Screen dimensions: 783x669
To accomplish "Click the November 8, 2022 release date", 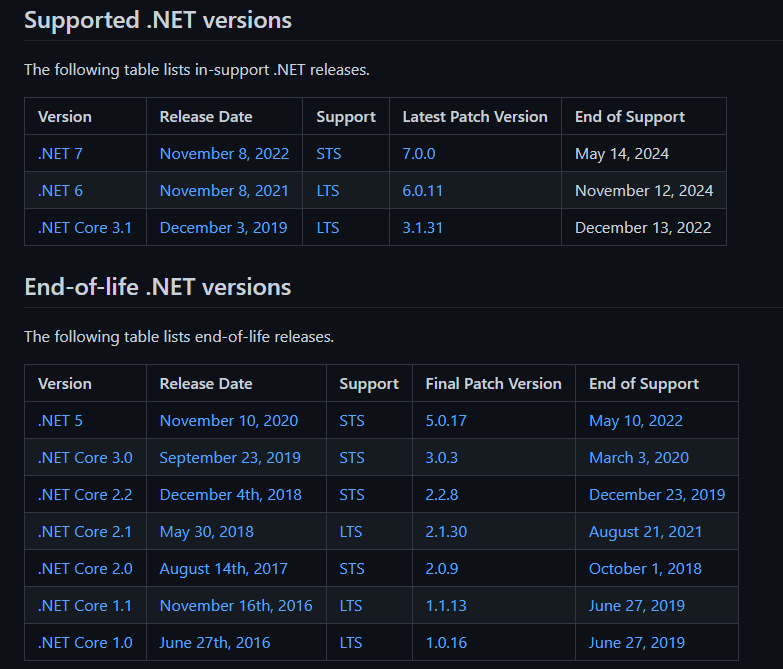I will (x=224, y=154).
